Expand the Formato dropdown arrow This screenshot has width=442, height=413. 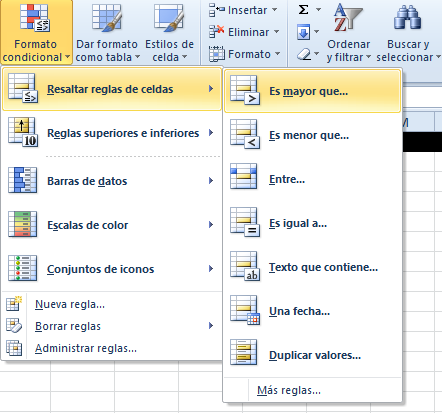click(x=278, y=54)
